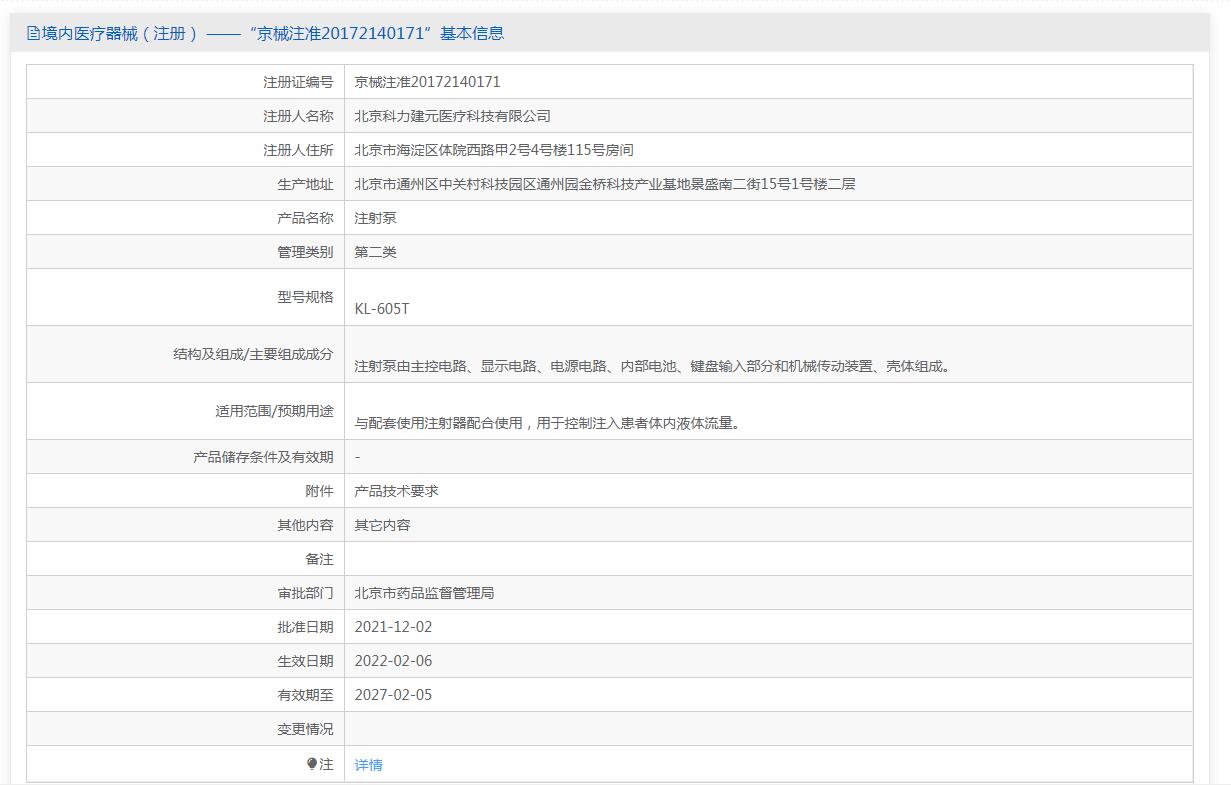Click effective date 2022-02-06

click(394, 661)
